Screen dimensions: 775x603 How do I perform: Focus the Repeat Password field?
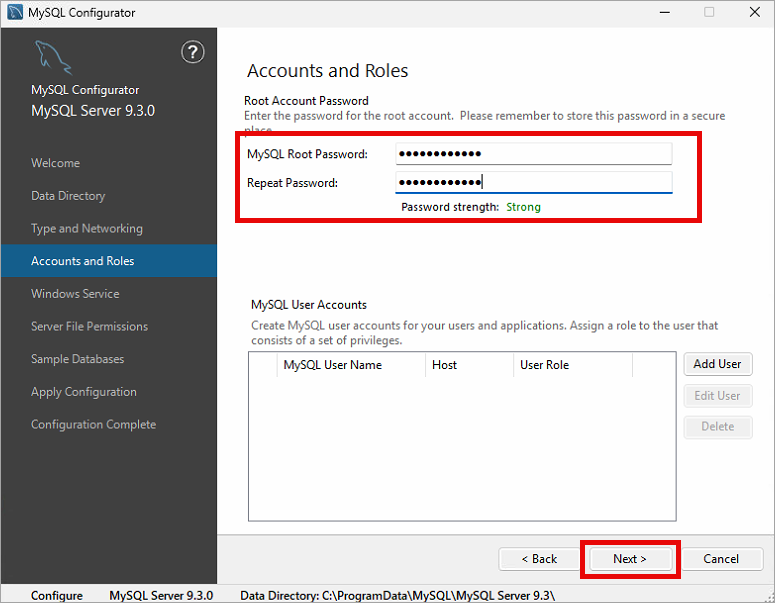[534, 182]
